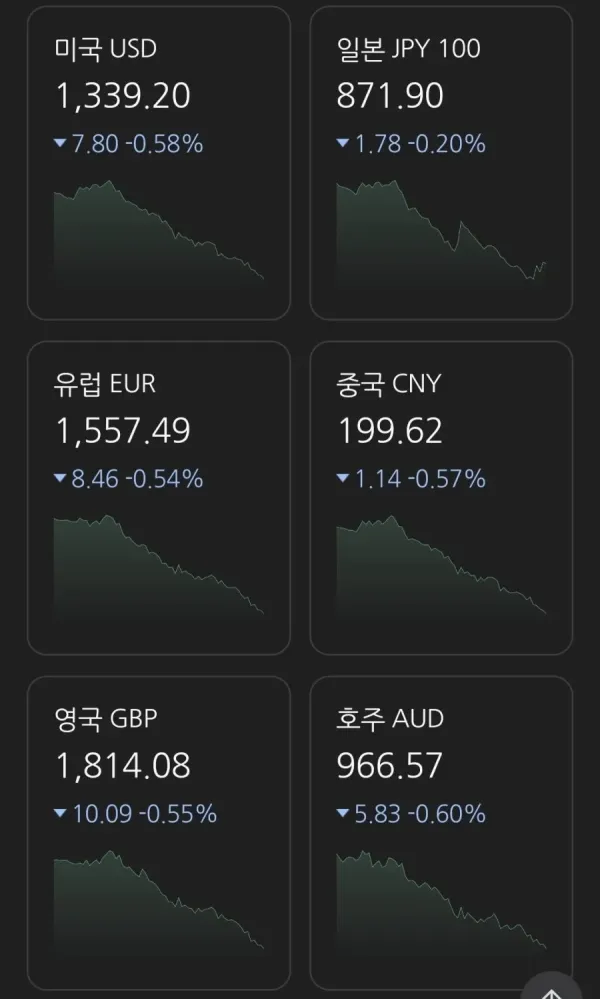This screenshot has height=999, width=600.
Task: Click the CNY down-triangle change indicator
Action: pyautogui.click(x=343, y=478)
